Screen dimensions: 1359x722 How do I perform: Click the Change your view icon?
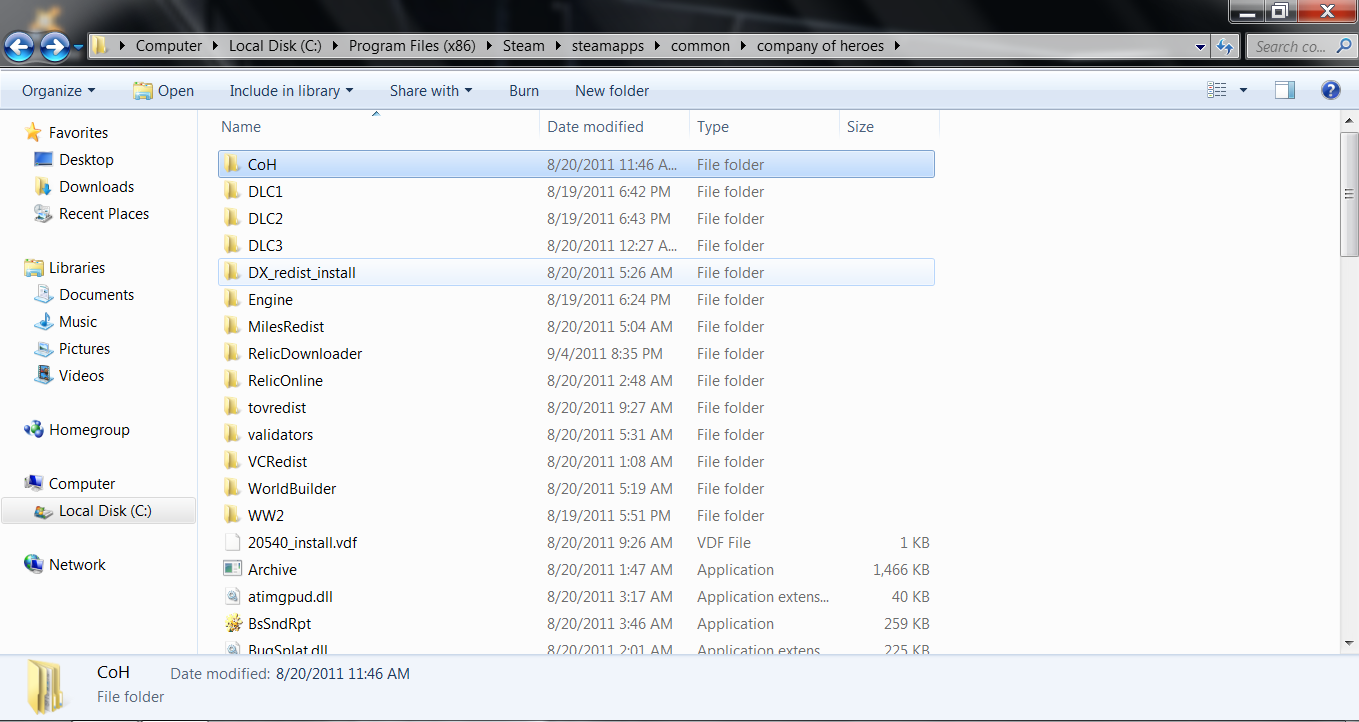1216,90
